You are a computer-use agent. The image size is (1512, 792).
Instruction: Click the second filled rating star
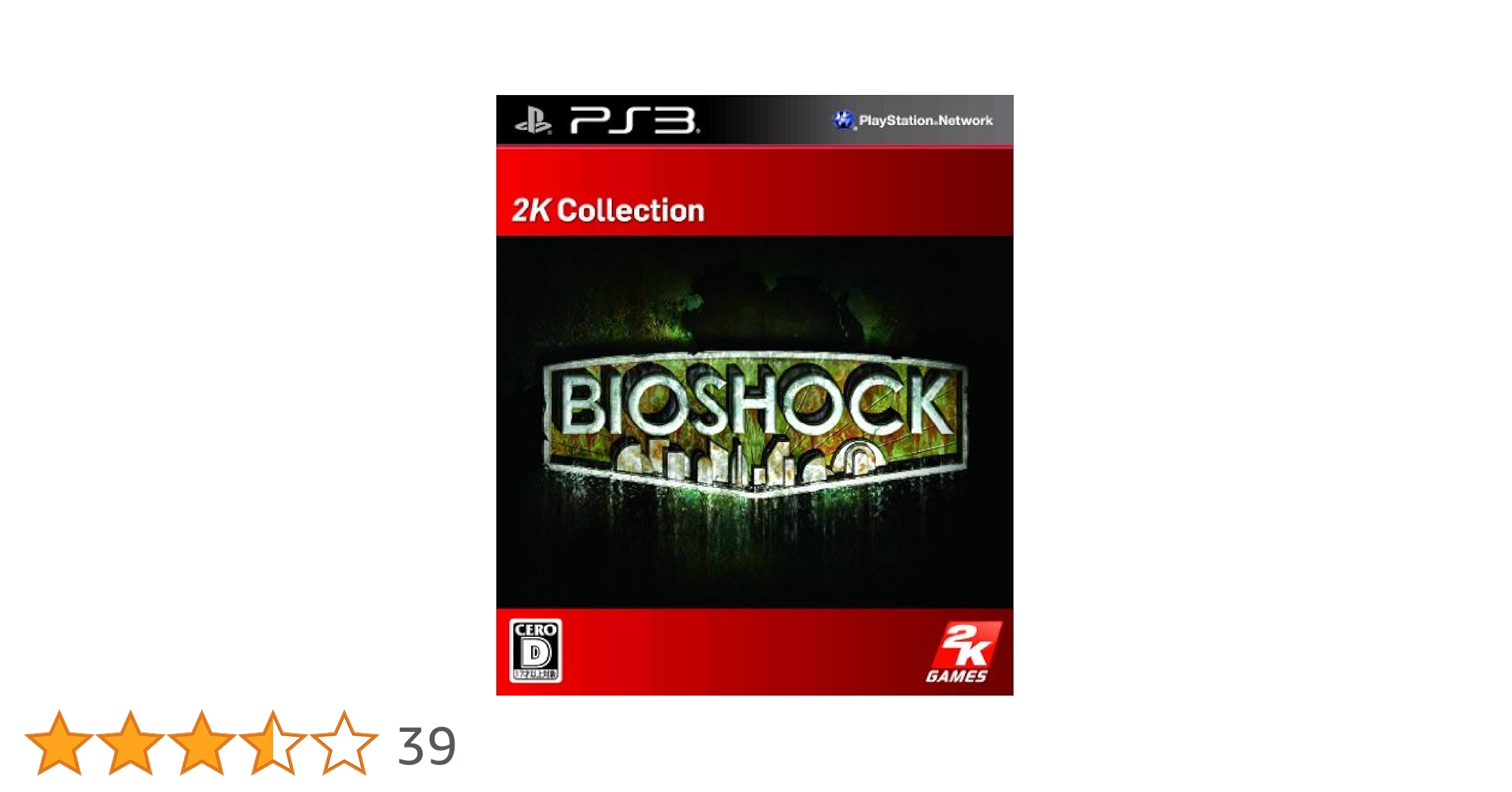point(131,743)
